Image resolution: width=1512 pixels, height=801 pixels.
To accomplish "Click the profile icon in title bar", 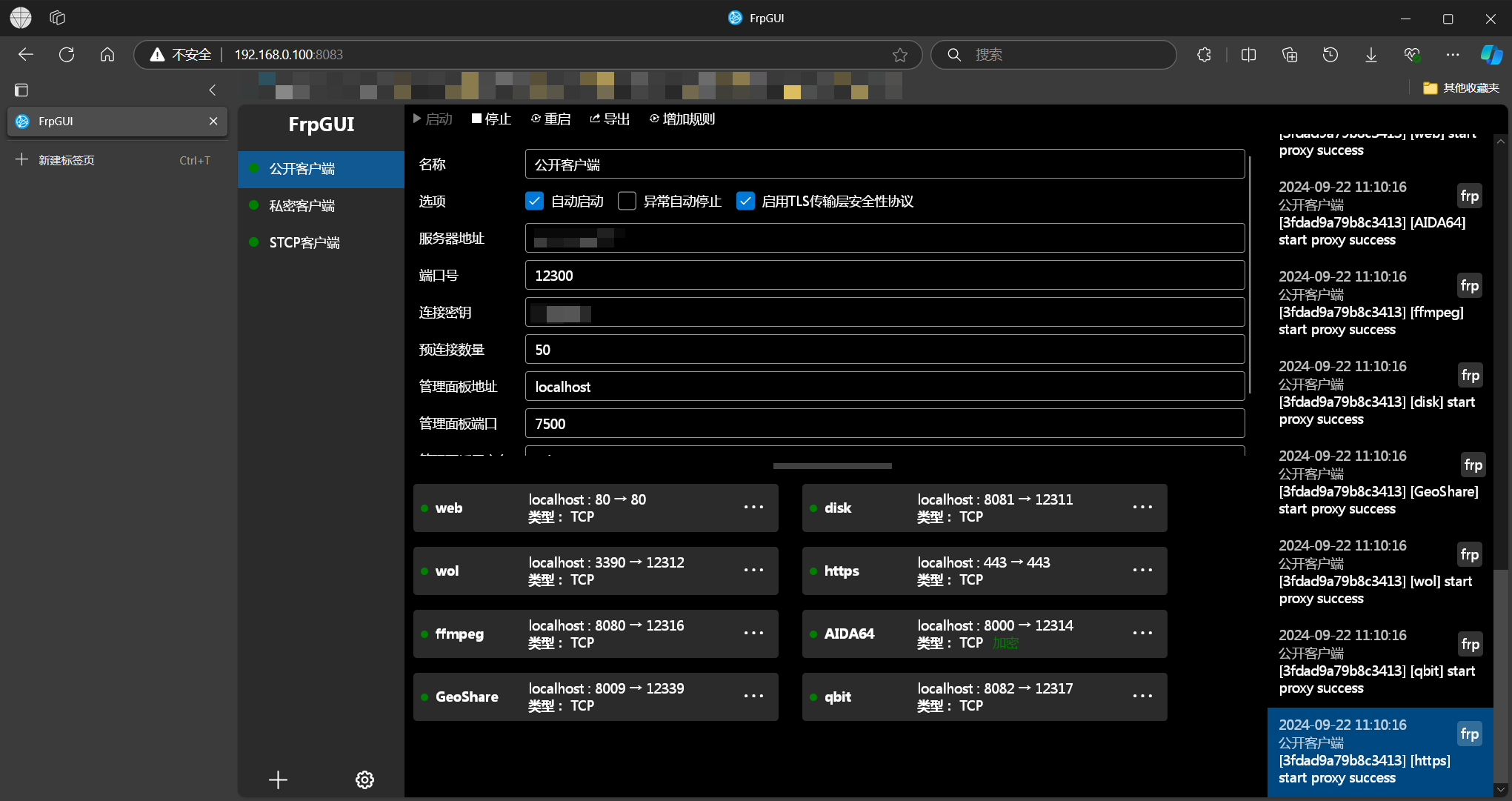I will [21, 18].
